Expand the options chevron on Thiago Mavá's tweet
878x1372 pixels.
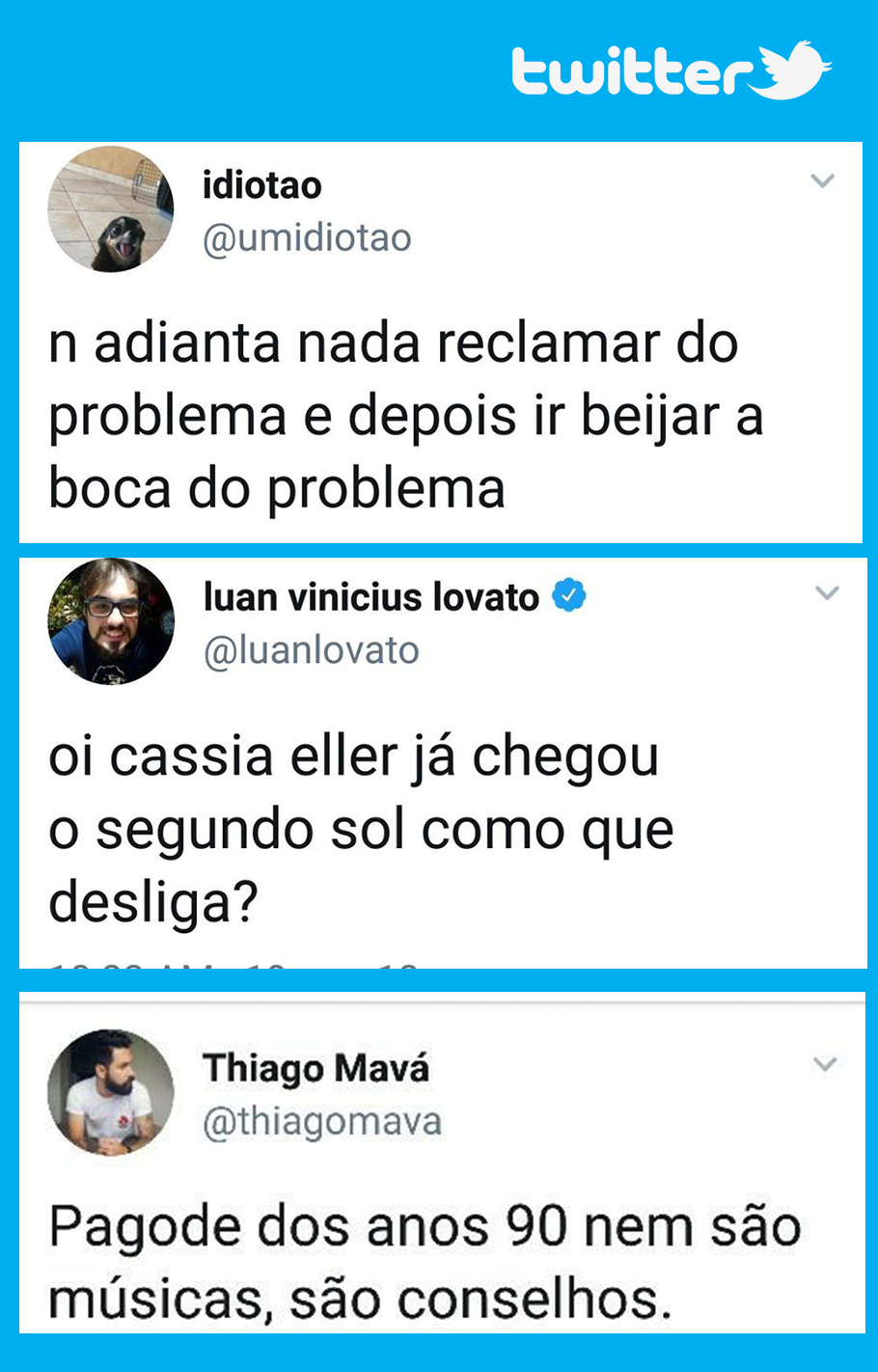coord(825,1064)
